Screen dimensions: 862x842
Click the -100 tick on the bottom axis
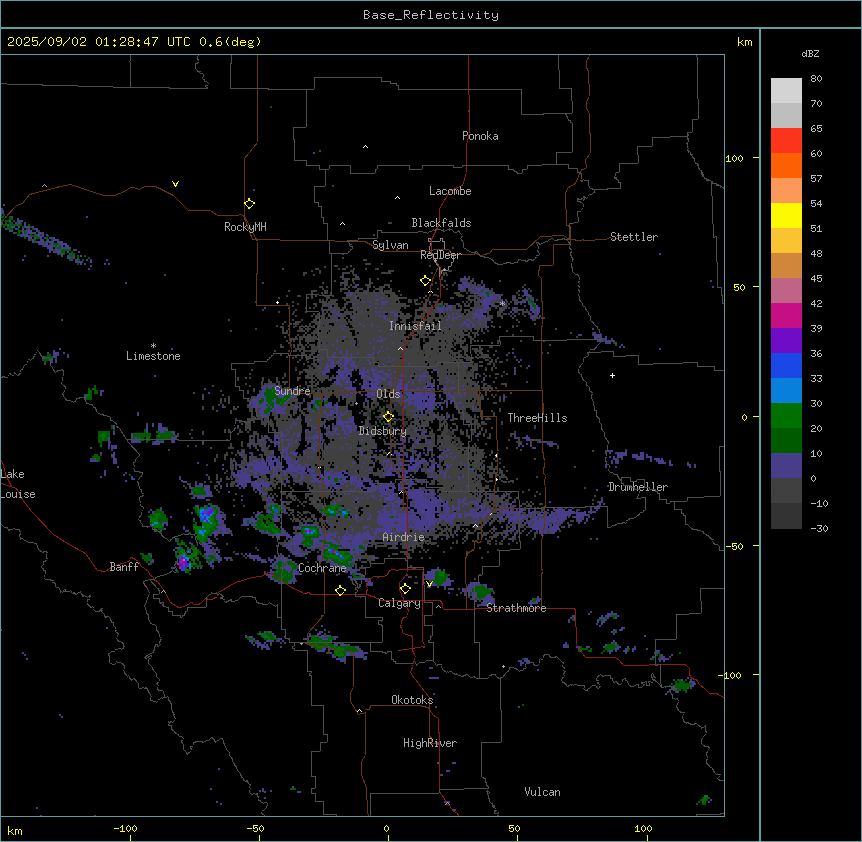tap(125, 828)
